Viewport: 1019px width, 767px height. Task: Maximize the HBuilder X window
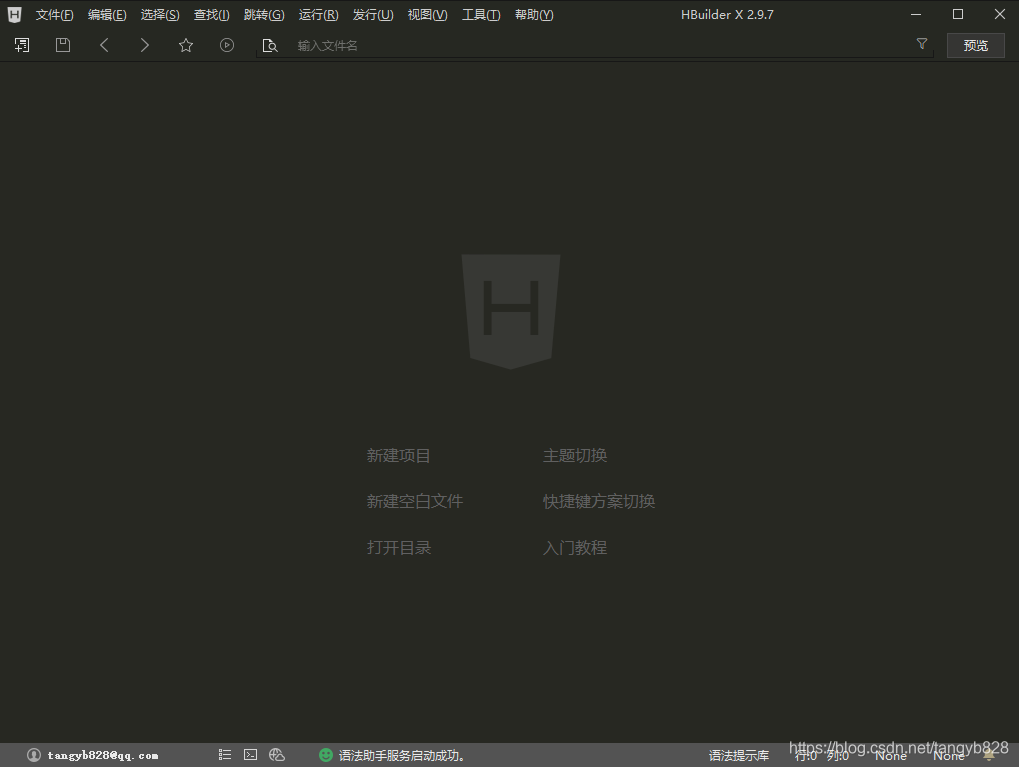(958, 14)
